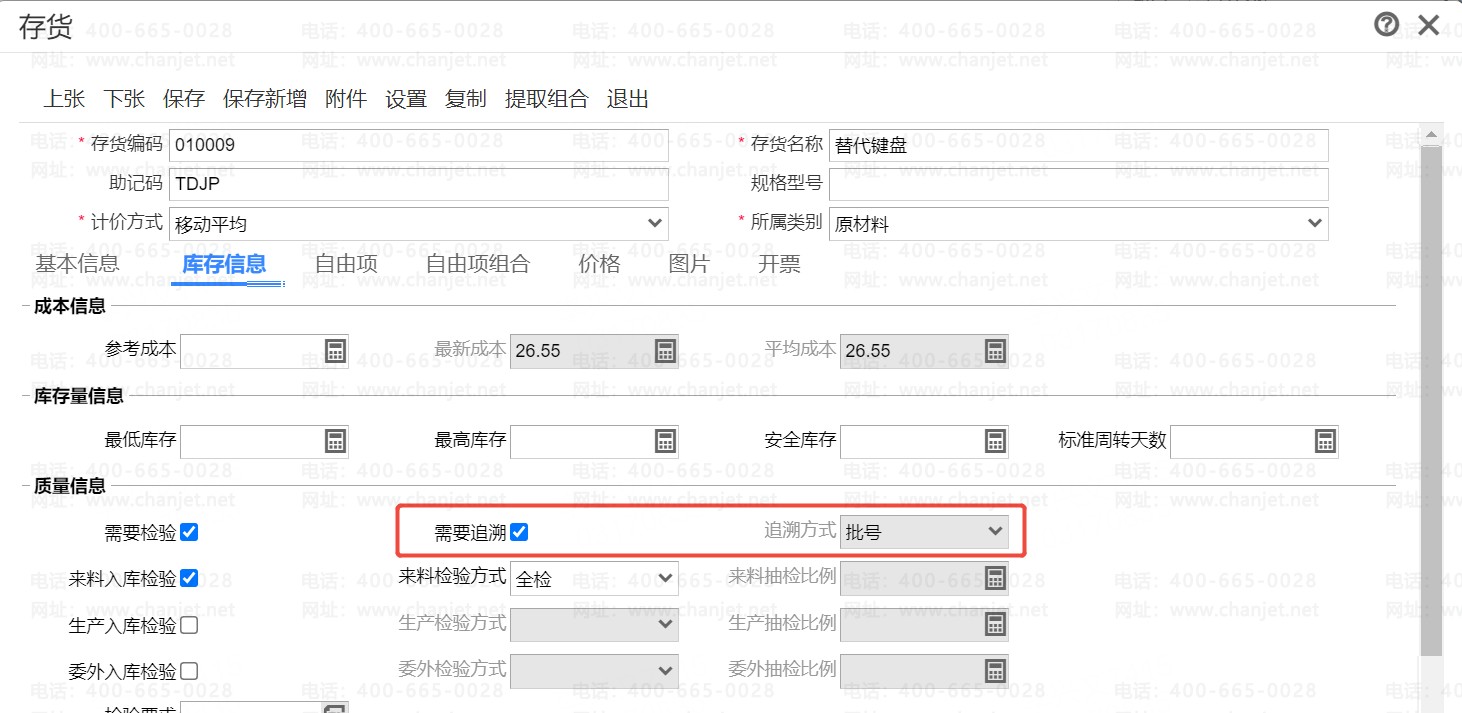
Task: Open the 价格 tab
Action: click(x=599, y=264)
